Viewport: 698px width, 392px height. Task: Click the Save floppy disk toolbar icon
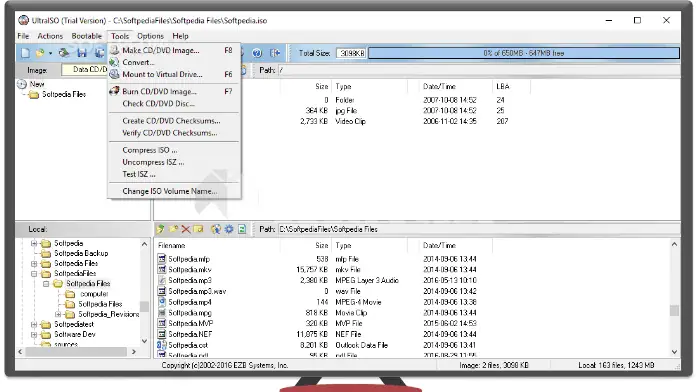[x=81, y=53]
